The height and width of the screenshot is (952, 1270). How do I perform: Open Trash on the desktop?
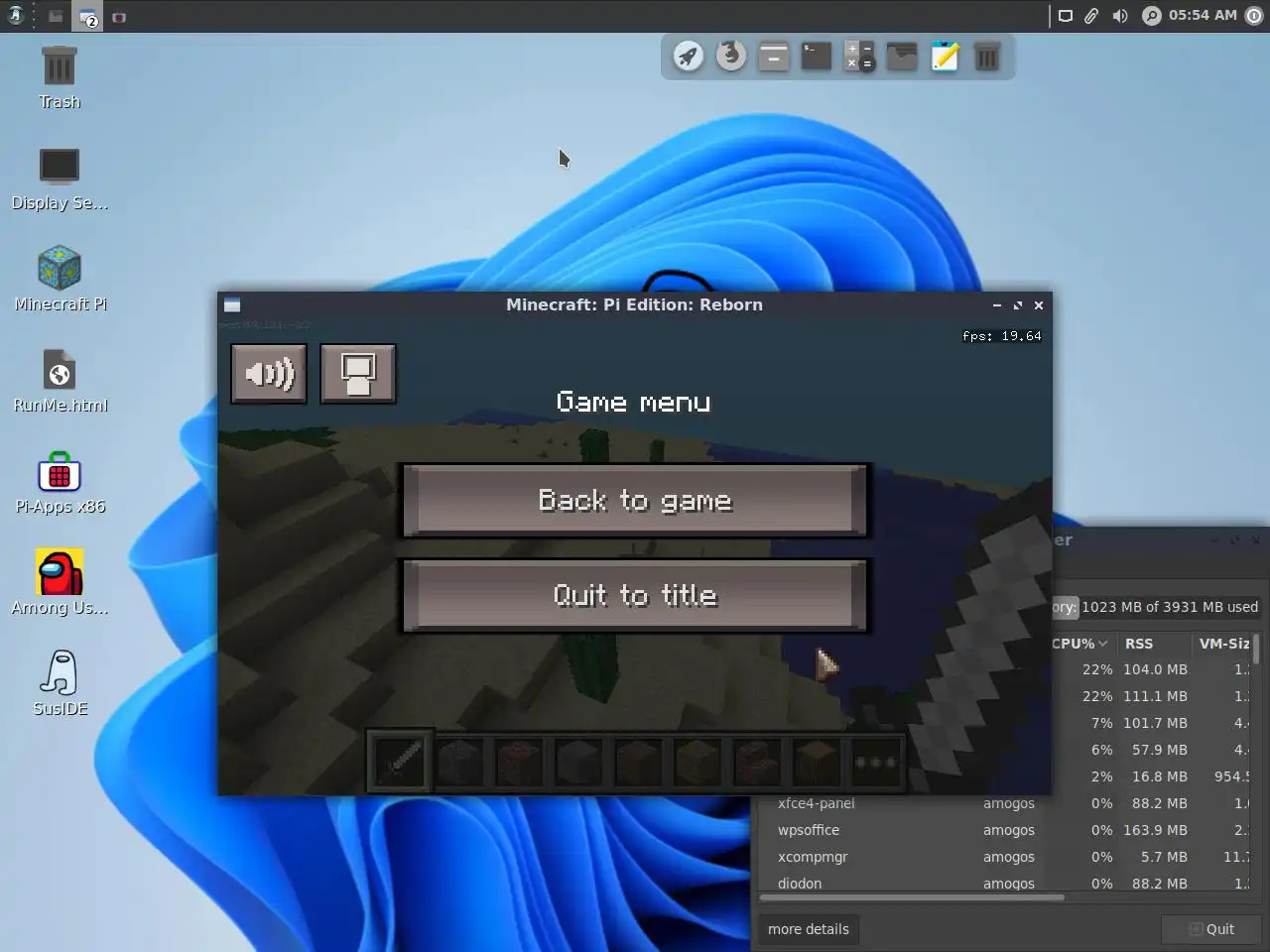click(x=60, y=77)
